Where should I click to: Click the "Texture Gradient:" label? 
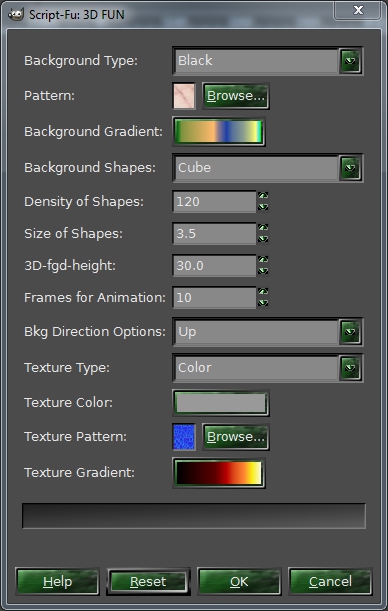tap(79, 473)
